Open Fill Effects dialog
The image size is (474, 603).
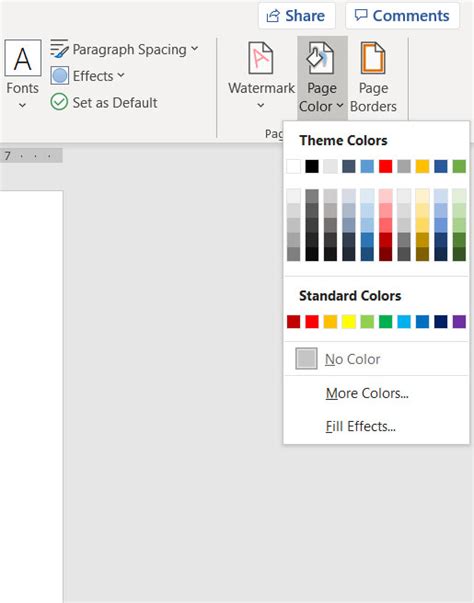point(376,426)
